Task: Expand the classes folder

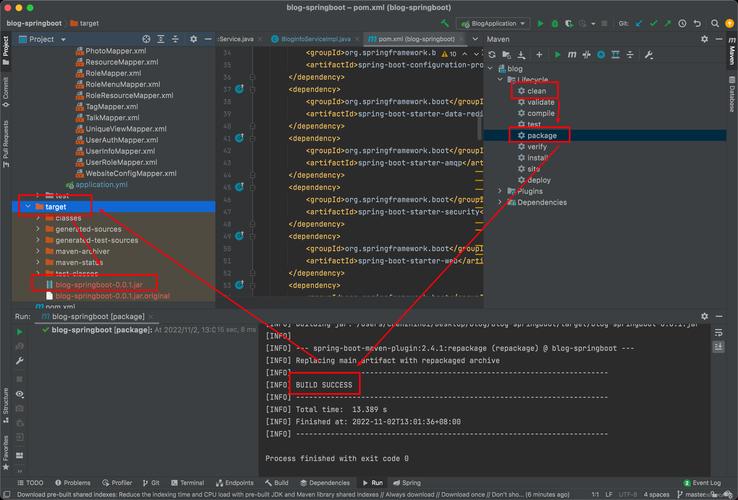Action: pyautogui.click(x=38, y=218)
